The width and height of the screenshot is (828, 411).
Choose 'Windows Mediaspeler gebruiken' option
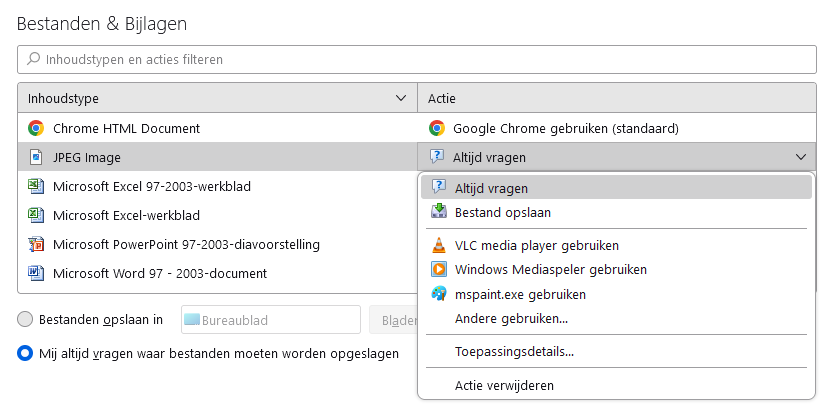point(550,269)
